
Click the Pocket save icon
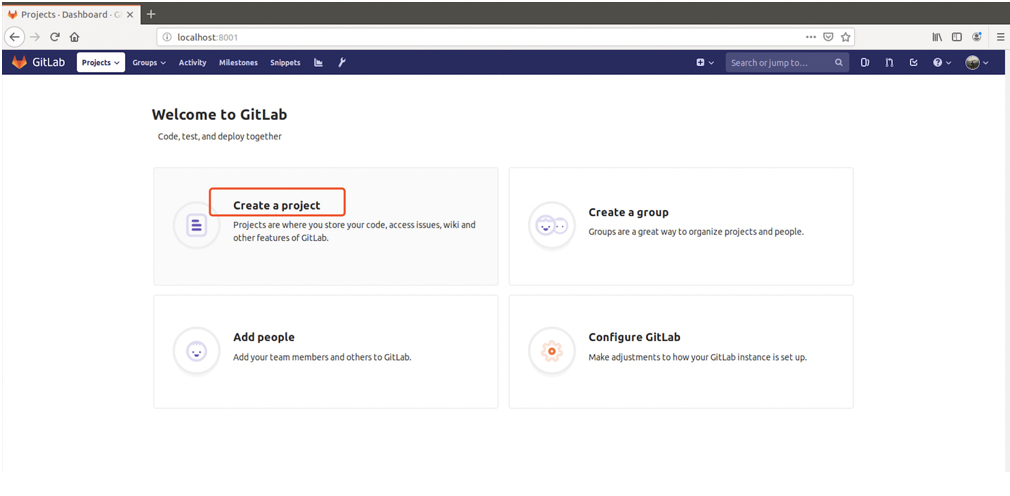pyautogui.click(x=829, y=37)
